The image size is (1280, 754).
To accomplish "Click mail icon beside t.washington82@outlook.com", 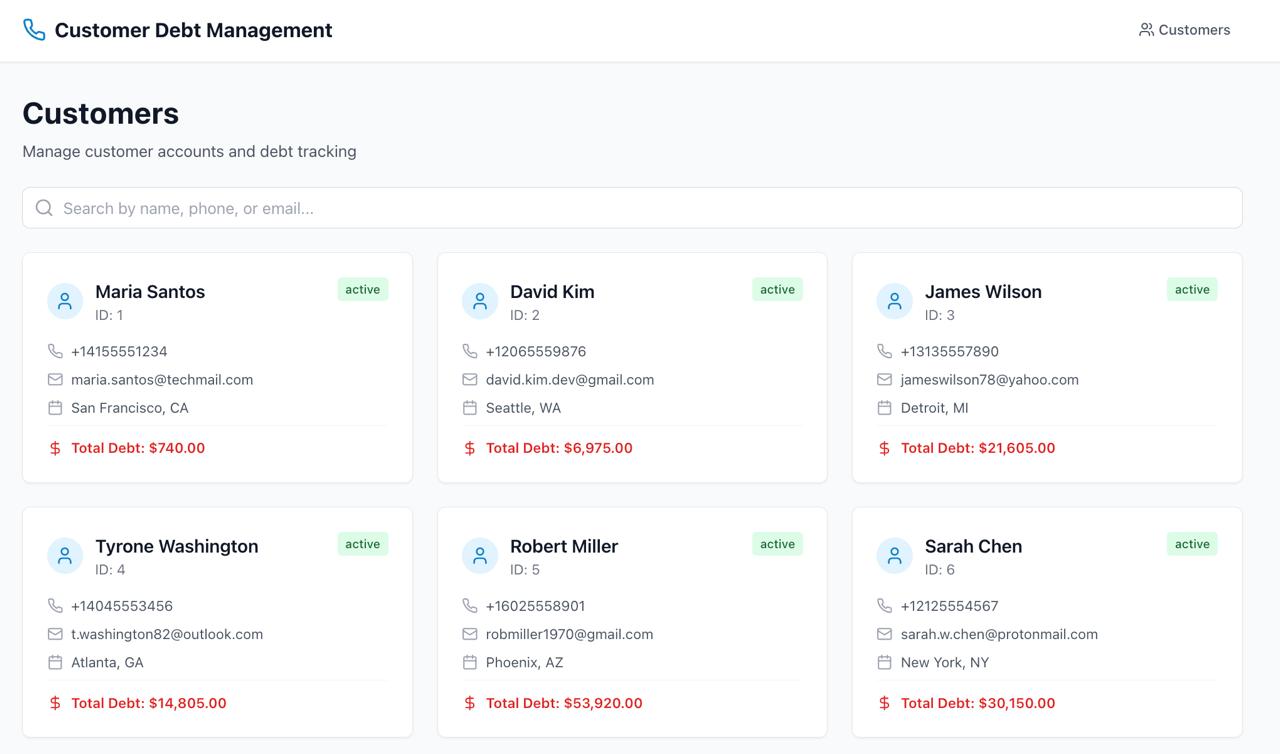I will (x=55, y=634).
